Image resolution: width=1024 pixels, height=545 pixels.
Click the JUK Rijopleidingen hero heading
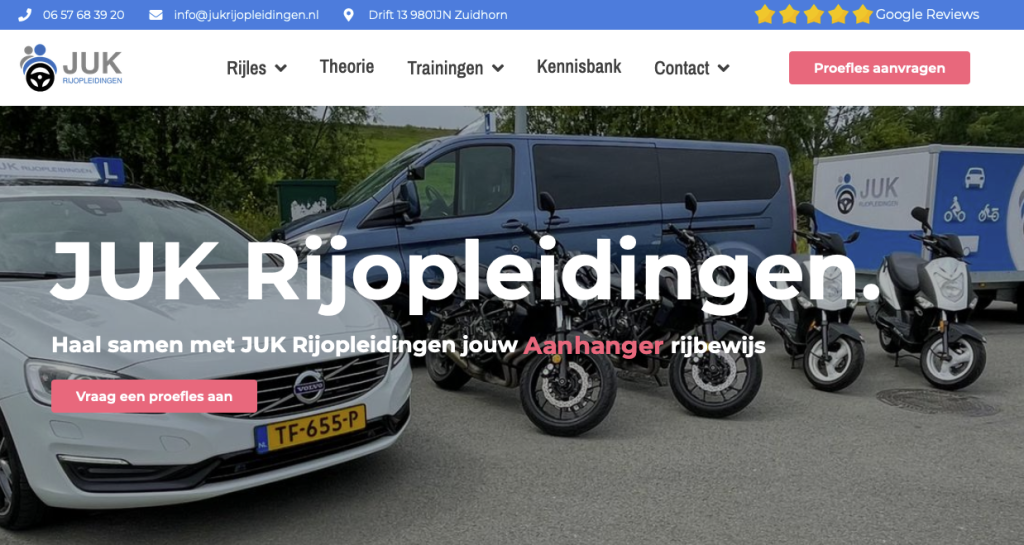tap(466, 270)
